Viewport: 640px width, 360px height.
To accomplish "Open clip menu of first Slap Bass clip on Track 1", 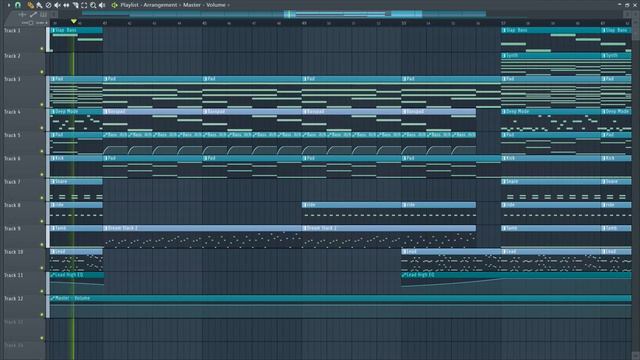I will tap(52, 30).
